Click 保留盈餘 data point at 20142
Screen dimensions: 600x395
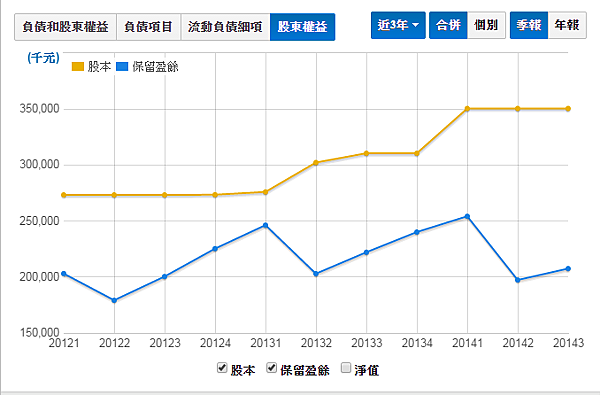[x=518, y=280]
